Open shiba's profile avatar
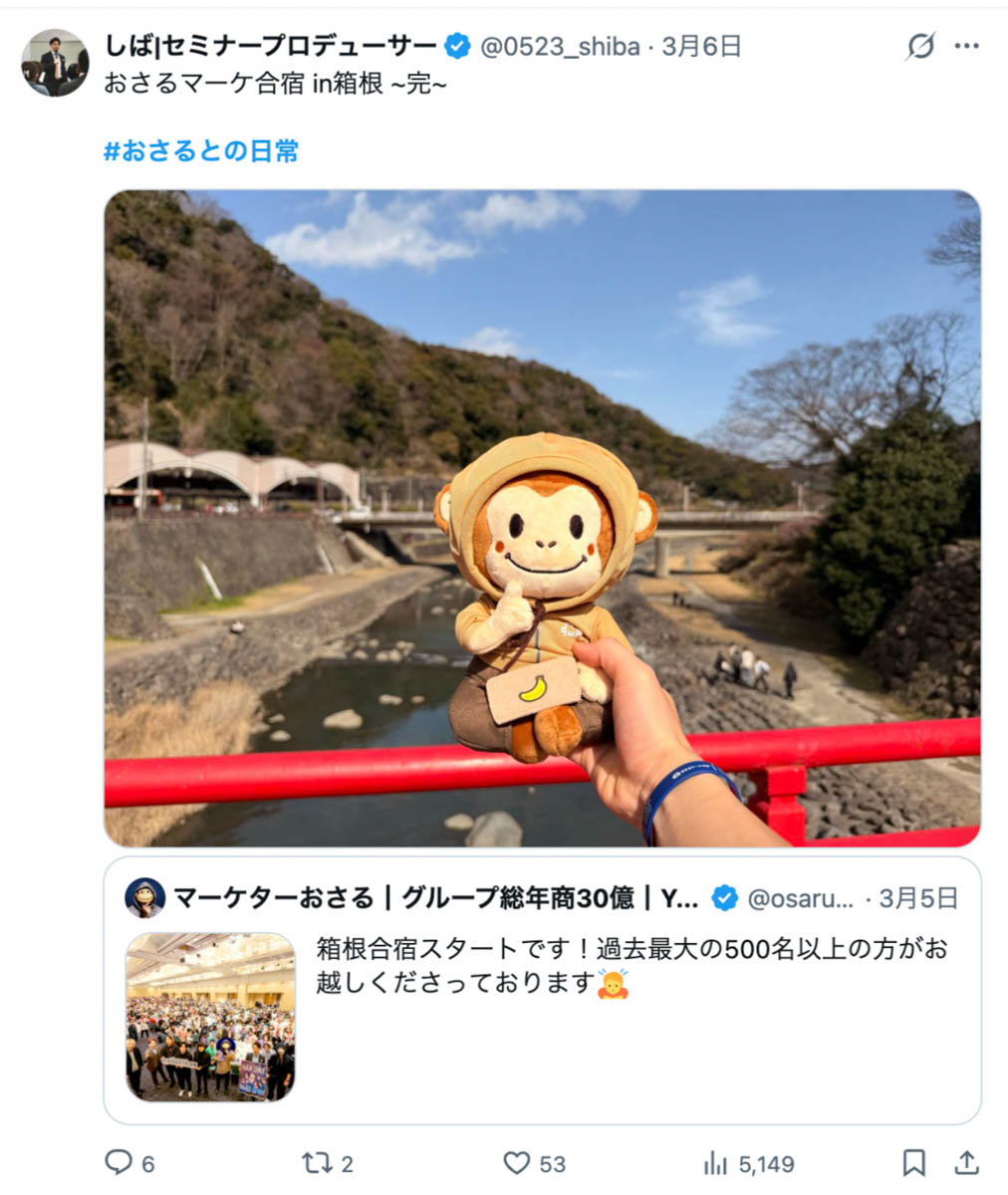The image size is (1008, 1195). (54, 62)
